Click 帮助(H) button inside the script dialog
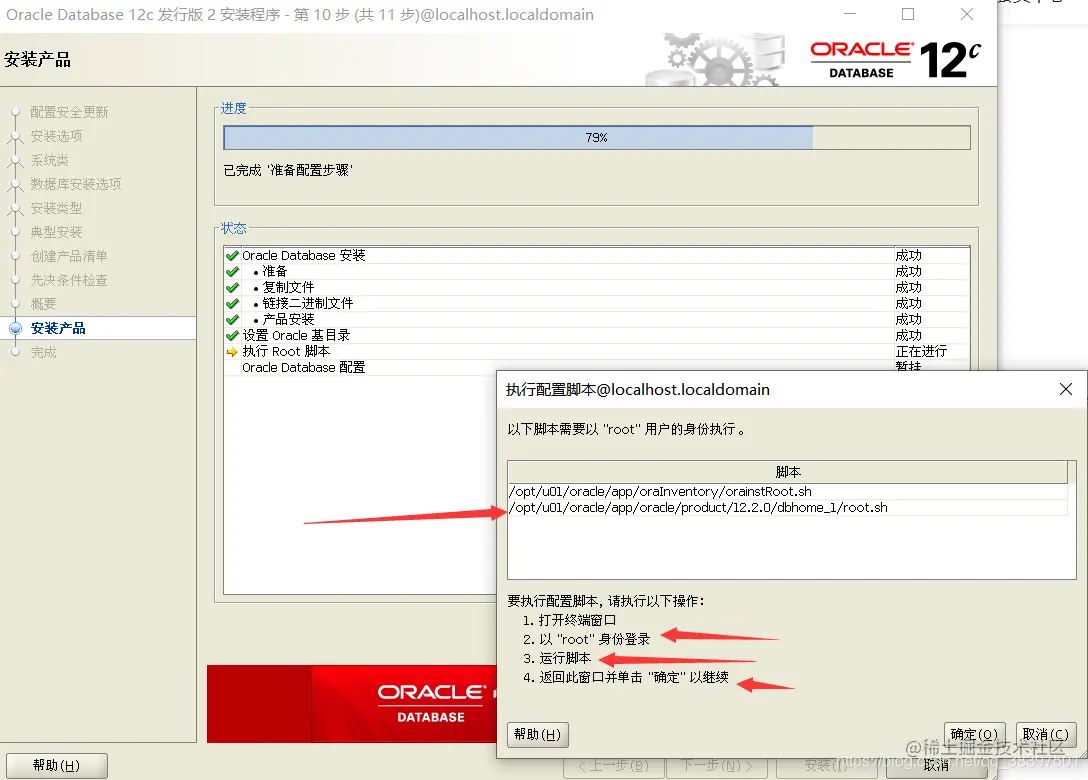1088x780 pixels. pos(538,734)
